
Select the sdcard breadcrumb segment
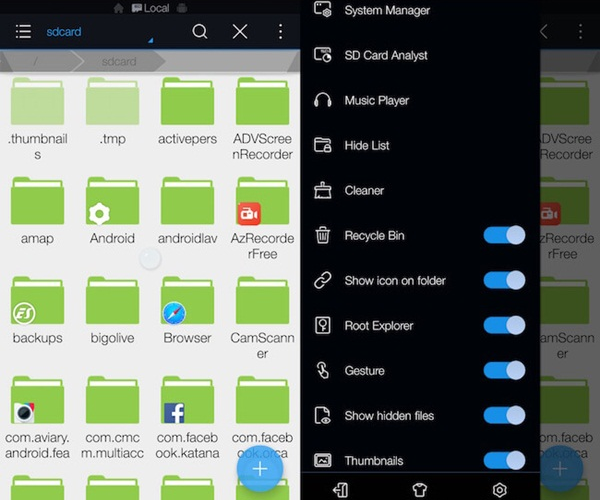coord(119,61)
